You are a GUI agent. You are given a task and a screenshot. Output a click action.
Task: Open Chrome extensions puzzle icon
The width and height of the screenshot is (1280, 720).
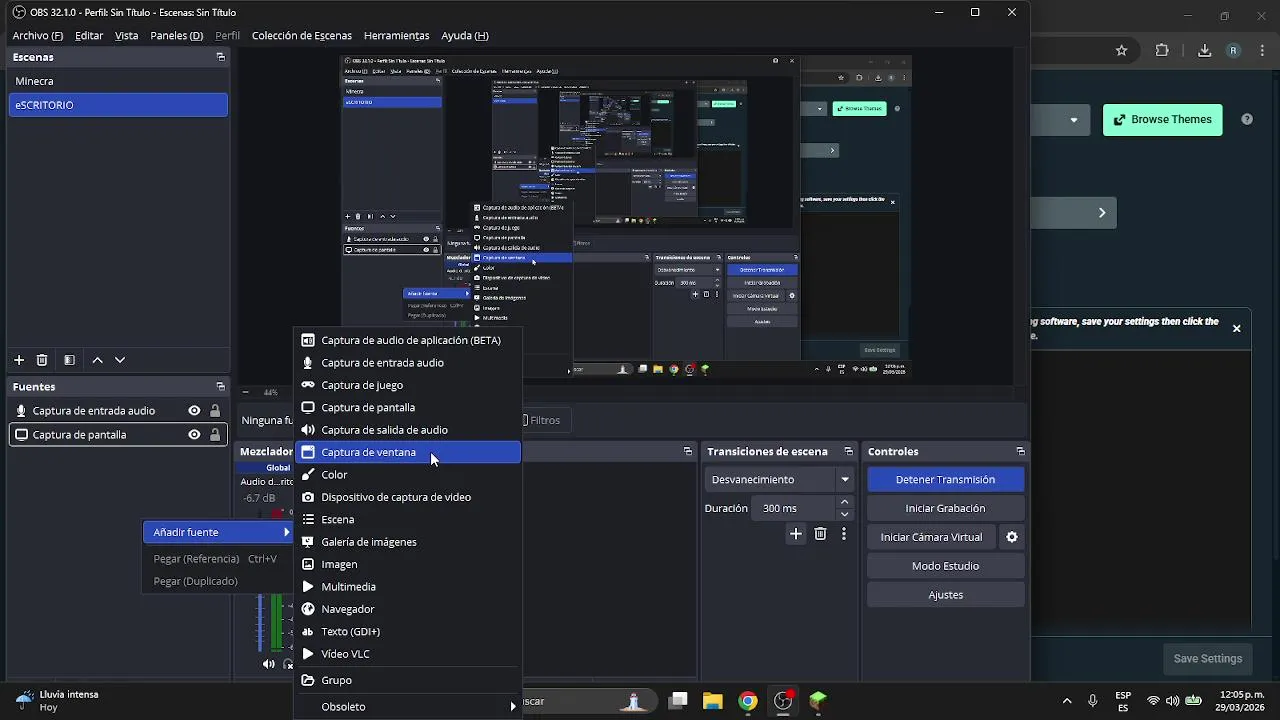[1162, 50]
